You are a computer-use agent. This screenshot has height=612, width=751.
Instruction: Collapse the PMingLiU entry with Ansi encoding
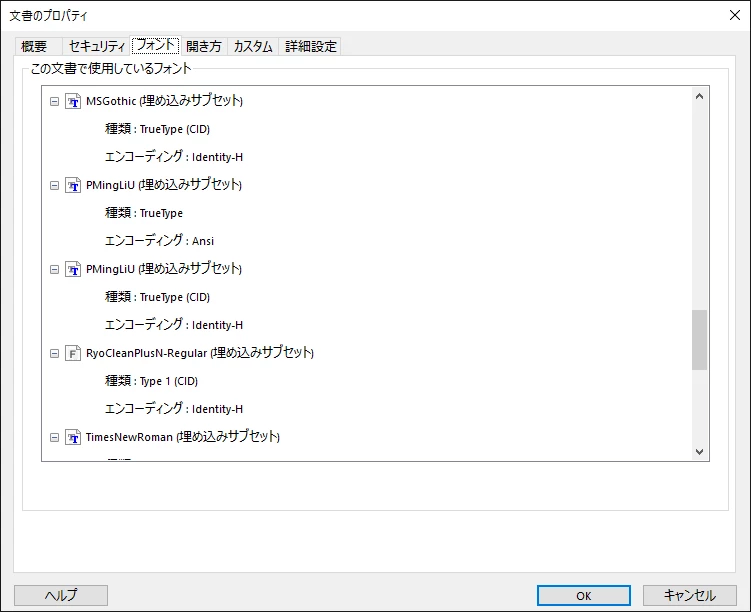55,185
